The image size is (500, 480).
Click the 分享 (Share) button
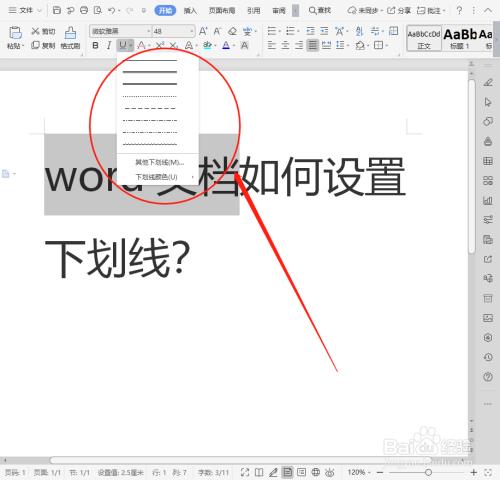pos(399,10)
